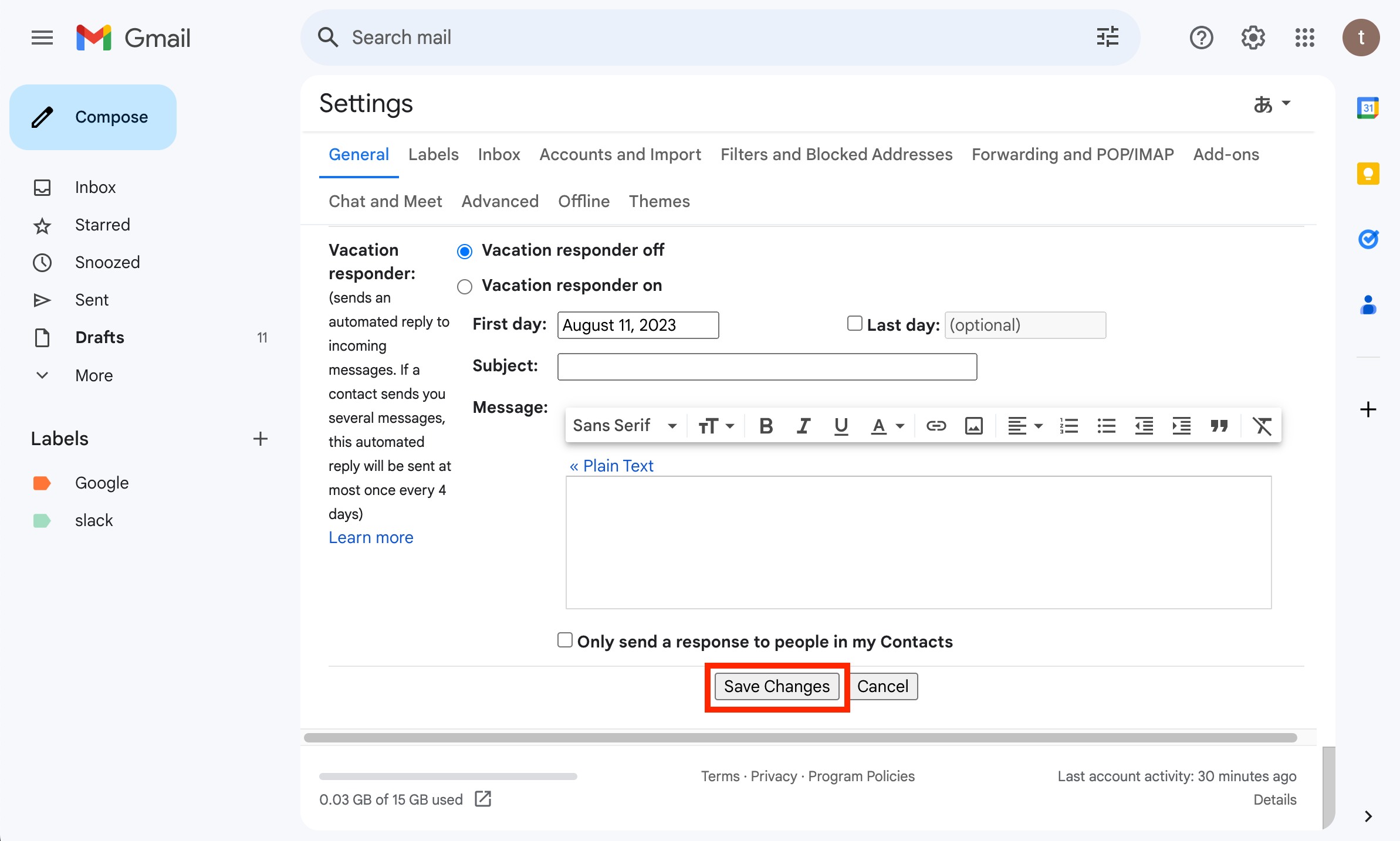Click the horizontal settings scrollbar
The image size is (1400, 841).
tap(800, 738)
